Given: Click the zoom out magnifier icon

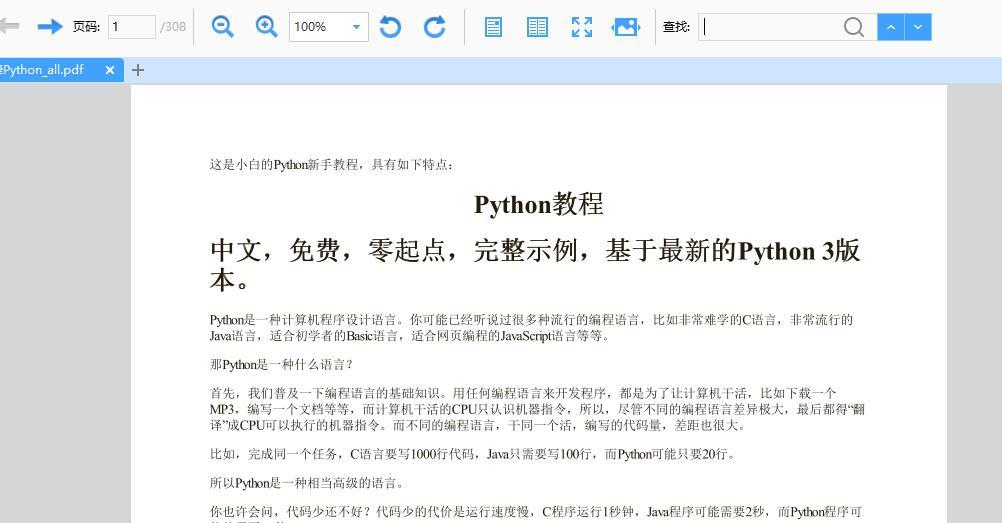Looking at the screenshot, I should 223,27.
